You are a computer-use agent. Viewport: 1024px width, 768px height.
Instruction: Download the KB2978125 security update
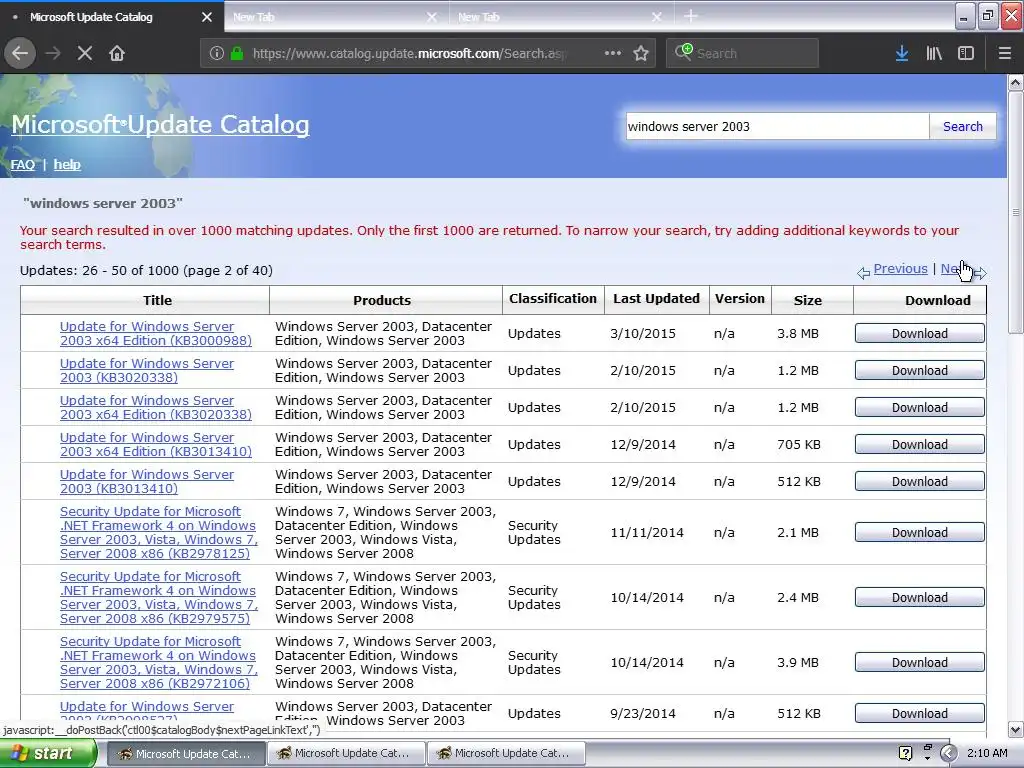(x=920, y=533)
